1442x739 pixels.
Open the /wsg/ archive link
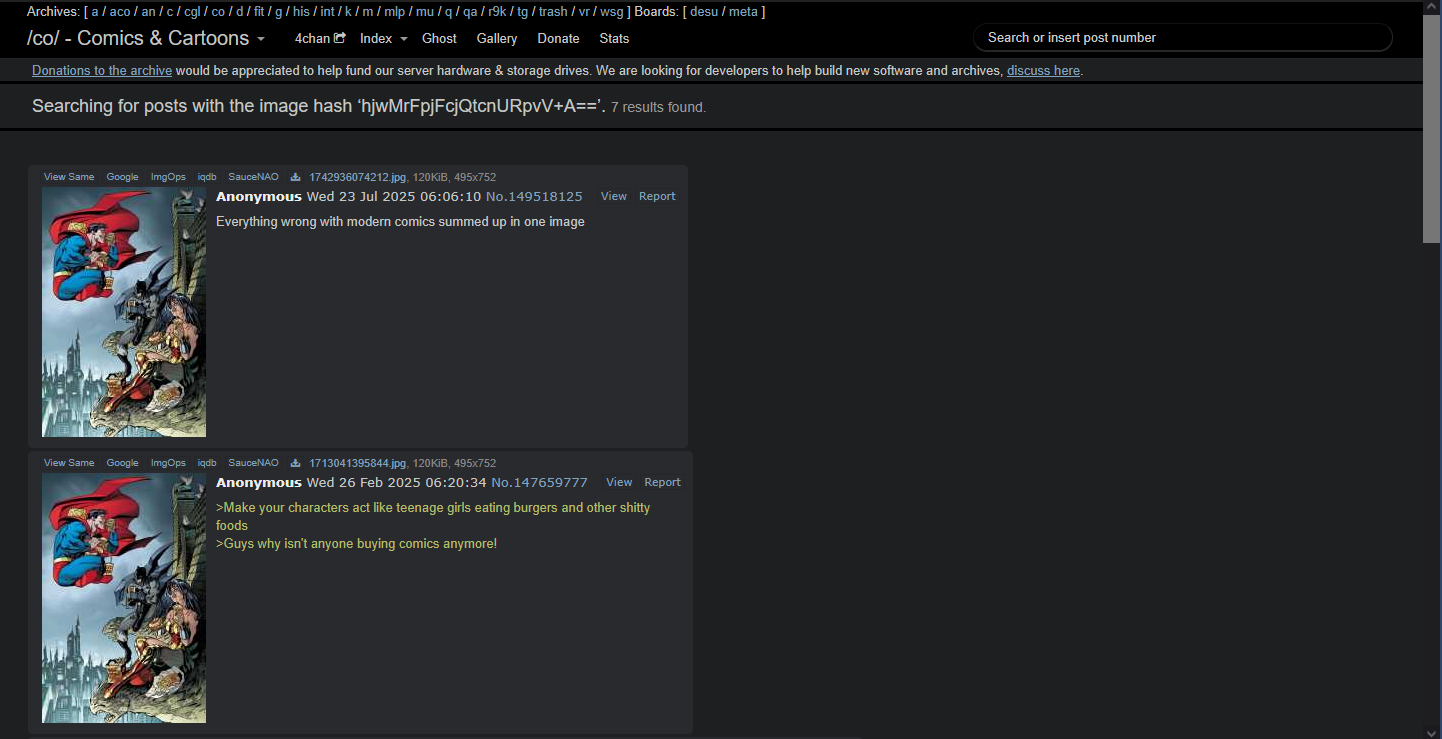click(x=611, y=12)
